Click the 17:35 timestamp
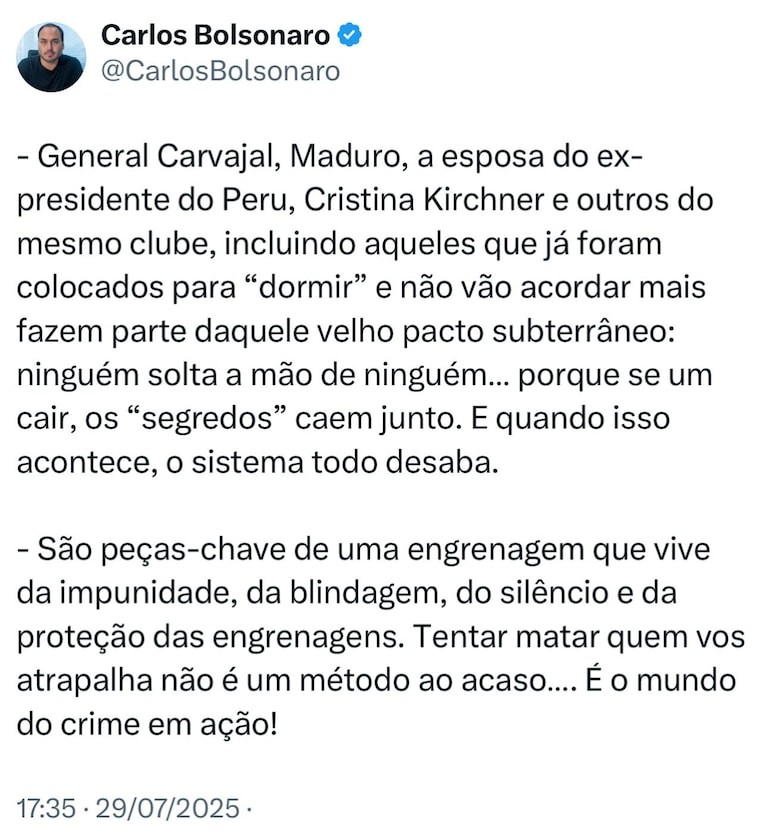768x839 pixels. (47, 808)
